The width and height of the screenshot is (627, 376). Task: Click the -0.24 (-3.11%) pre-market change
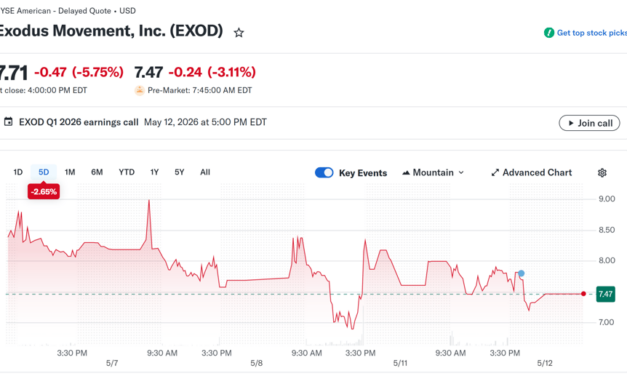pyautogui.click(x=212, y=72)
